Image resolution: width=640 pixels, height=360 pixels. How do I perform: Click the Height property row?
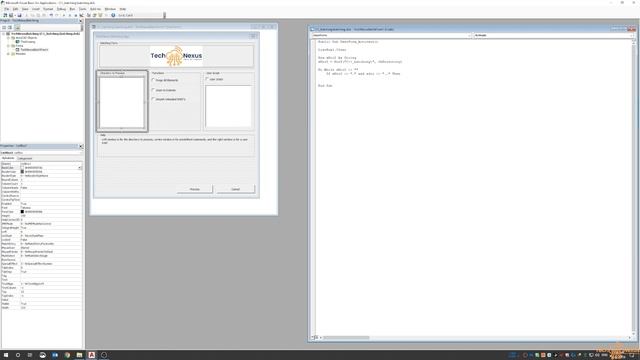pos(41,216)
